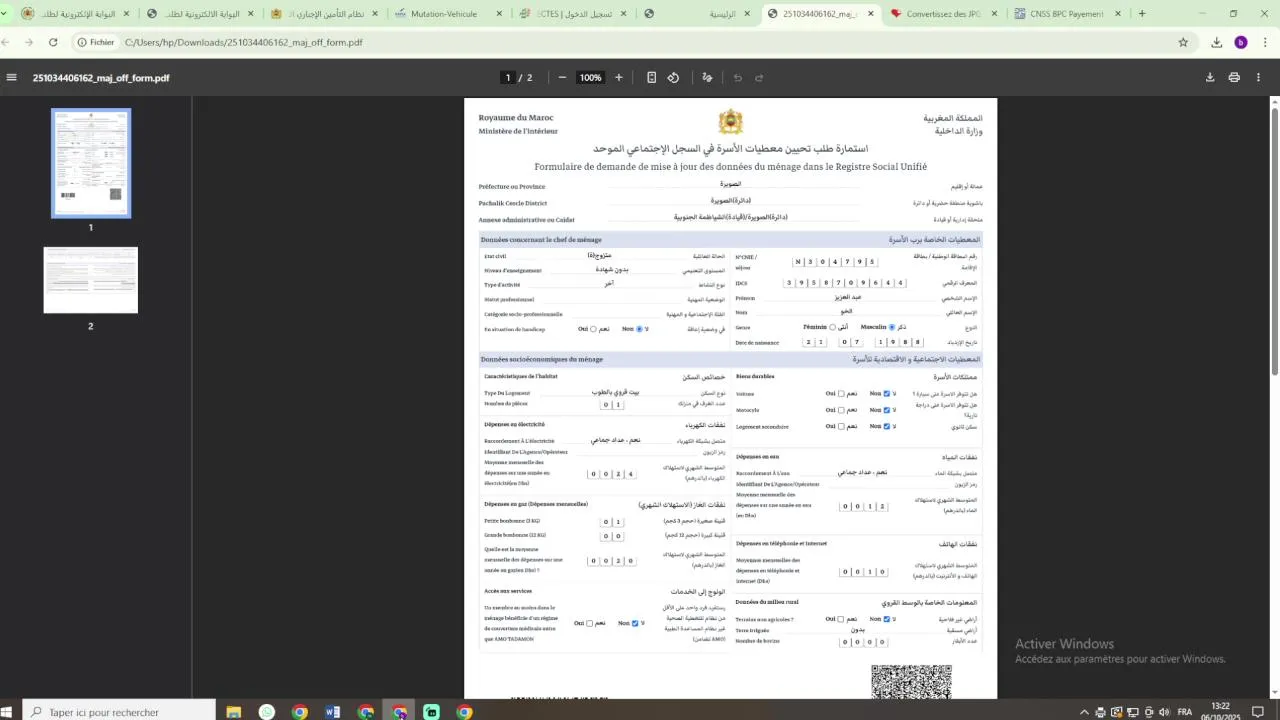The width and height of the screenshot is (1280, 720).
Task: Select page 2 thumbnail
Action: [x=91, y=280]
